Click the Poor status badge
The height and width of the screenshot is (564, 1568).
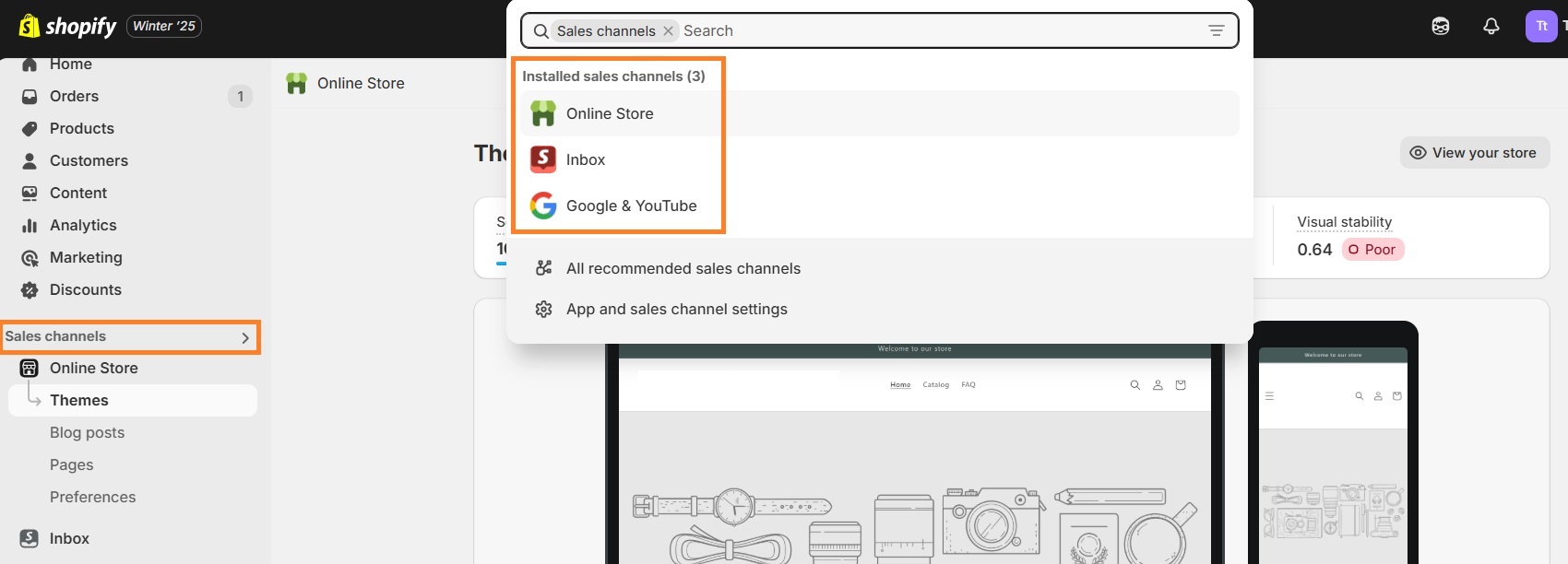click(x=1373, y=250)
